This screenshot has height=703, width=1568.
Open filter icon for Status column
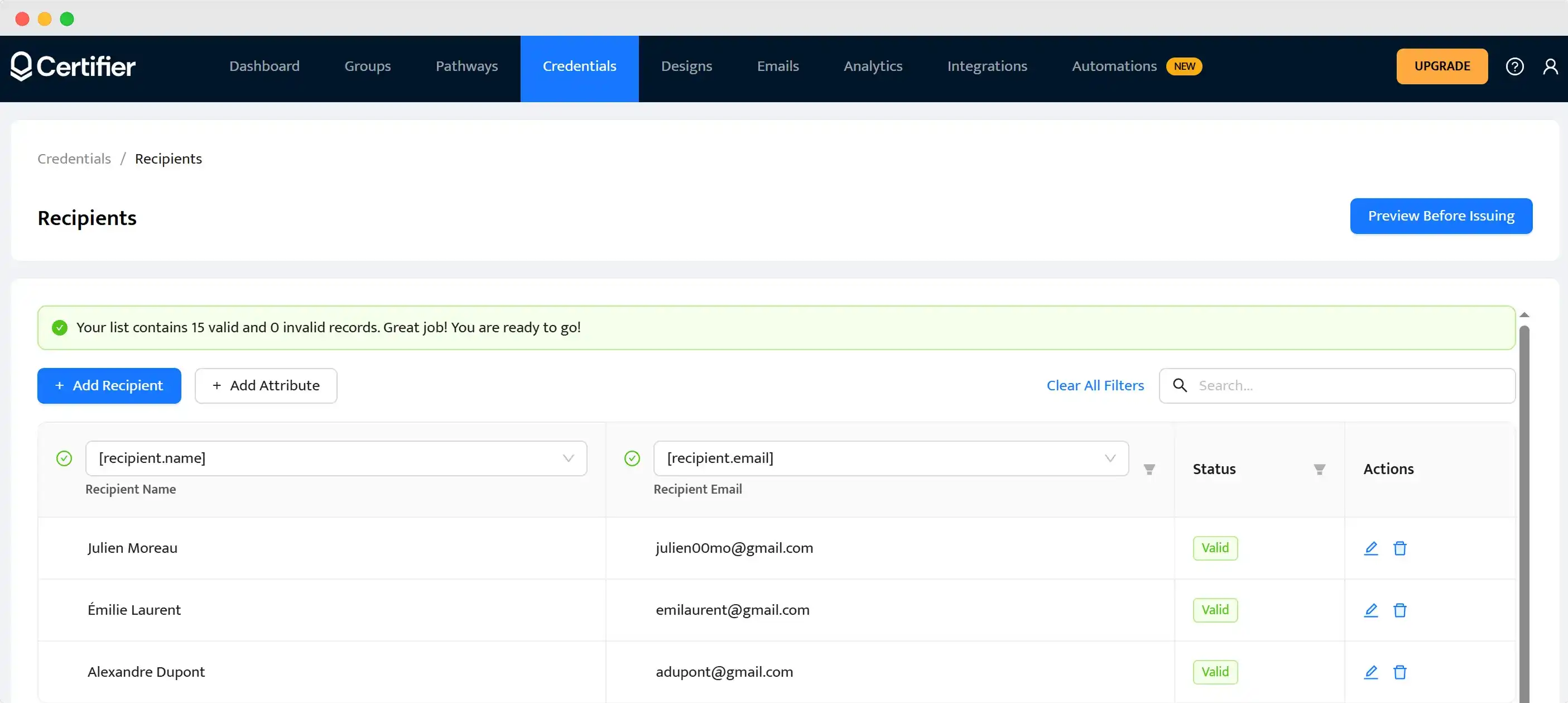[1319, 469]
